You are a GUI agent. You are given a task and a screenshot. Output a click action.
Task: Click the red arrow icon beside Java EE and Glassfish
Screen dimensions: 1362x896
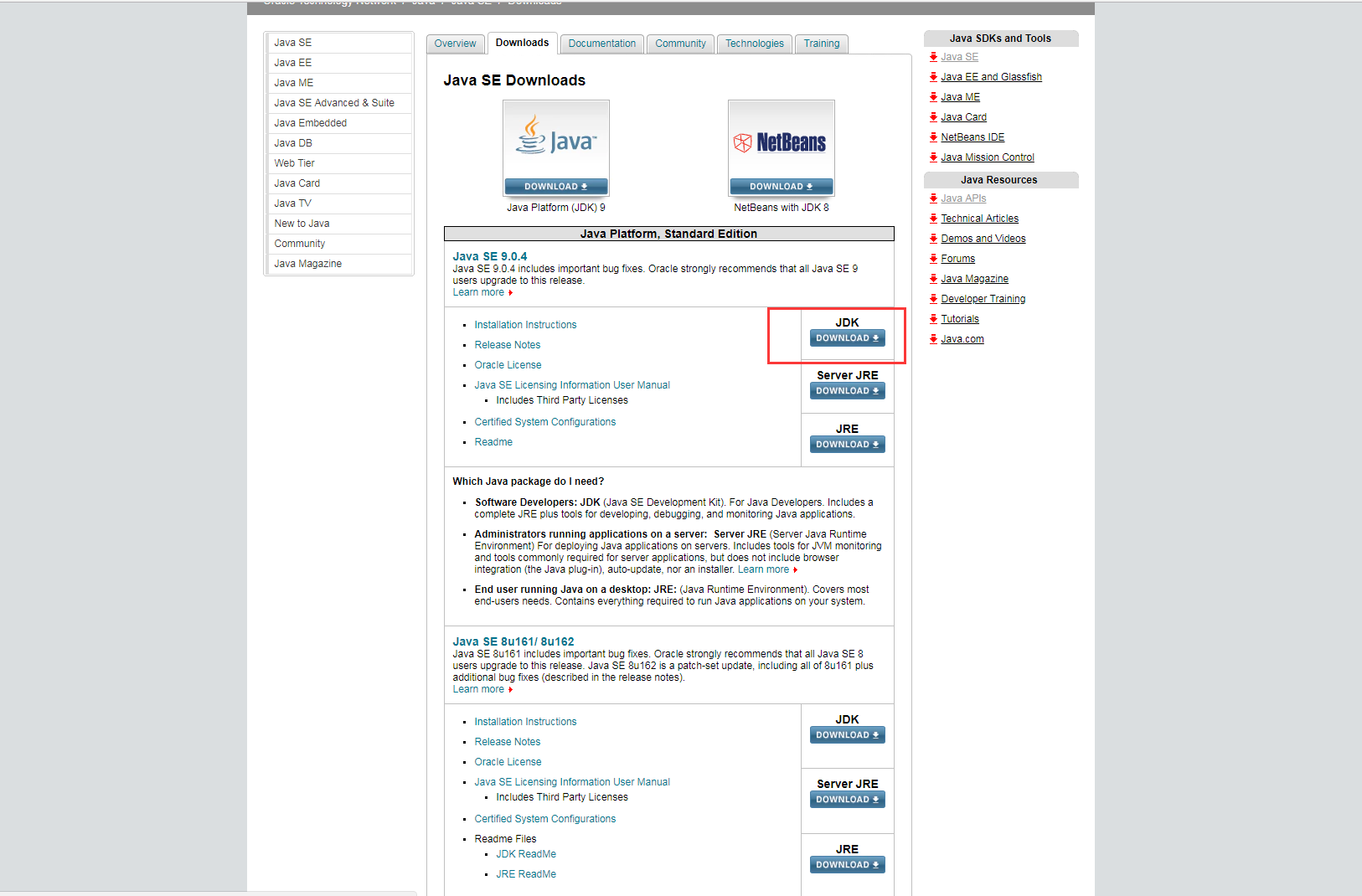point(933,76)
